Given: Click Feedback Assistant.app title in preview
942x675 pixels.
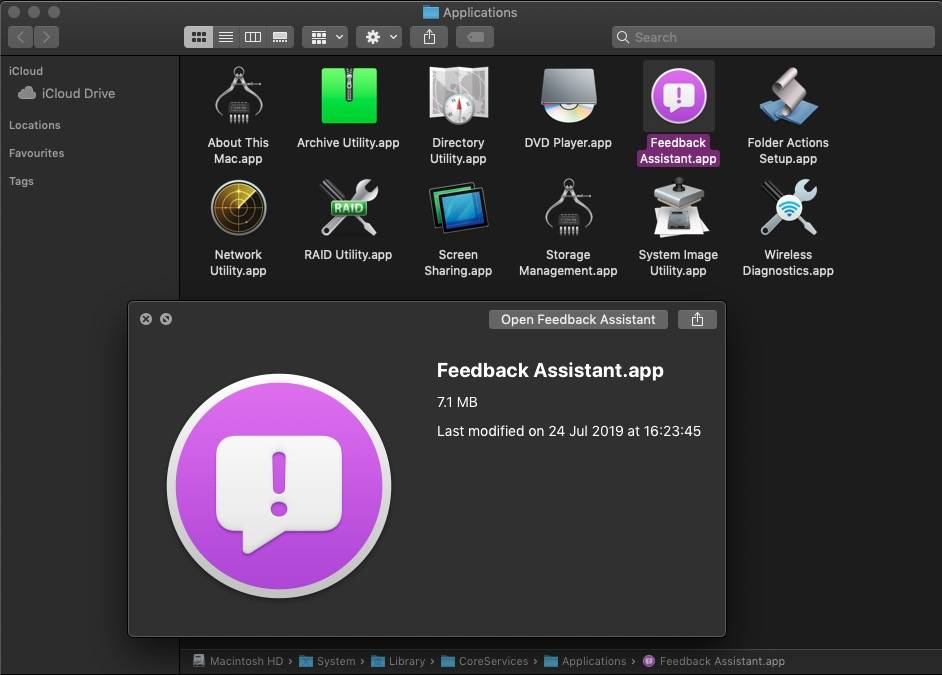Looking at the screenshot, I should [x=550, y=370].
